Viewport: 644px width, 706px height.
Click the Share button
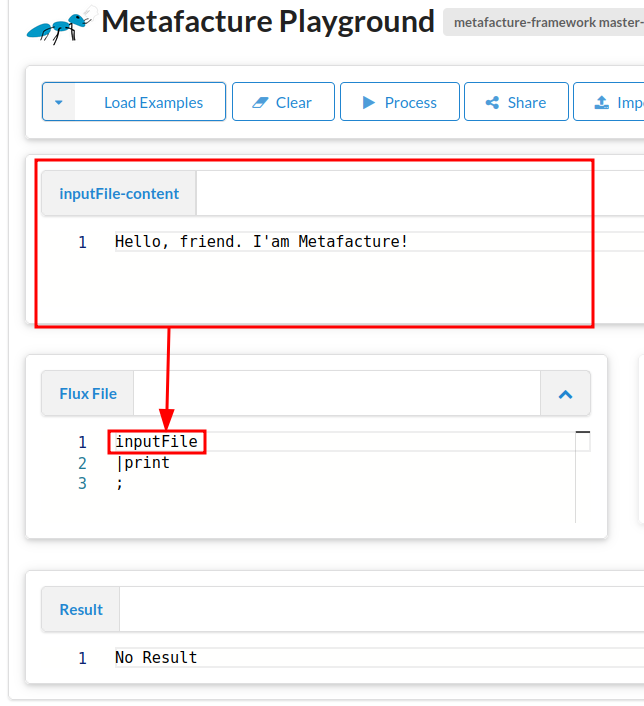(516, 102)
